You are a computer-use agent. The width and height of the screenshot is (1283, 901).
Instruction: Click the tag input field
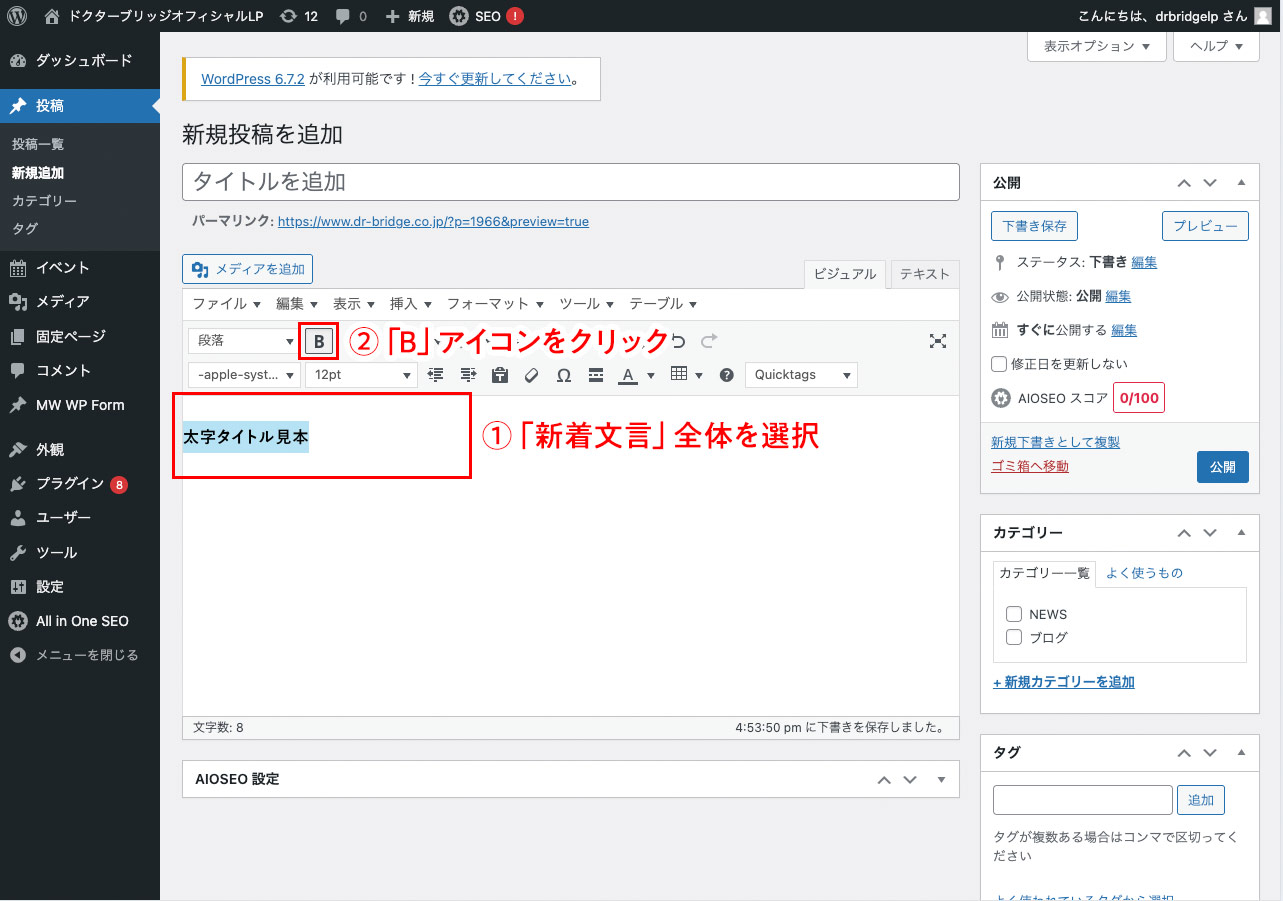1083,800
